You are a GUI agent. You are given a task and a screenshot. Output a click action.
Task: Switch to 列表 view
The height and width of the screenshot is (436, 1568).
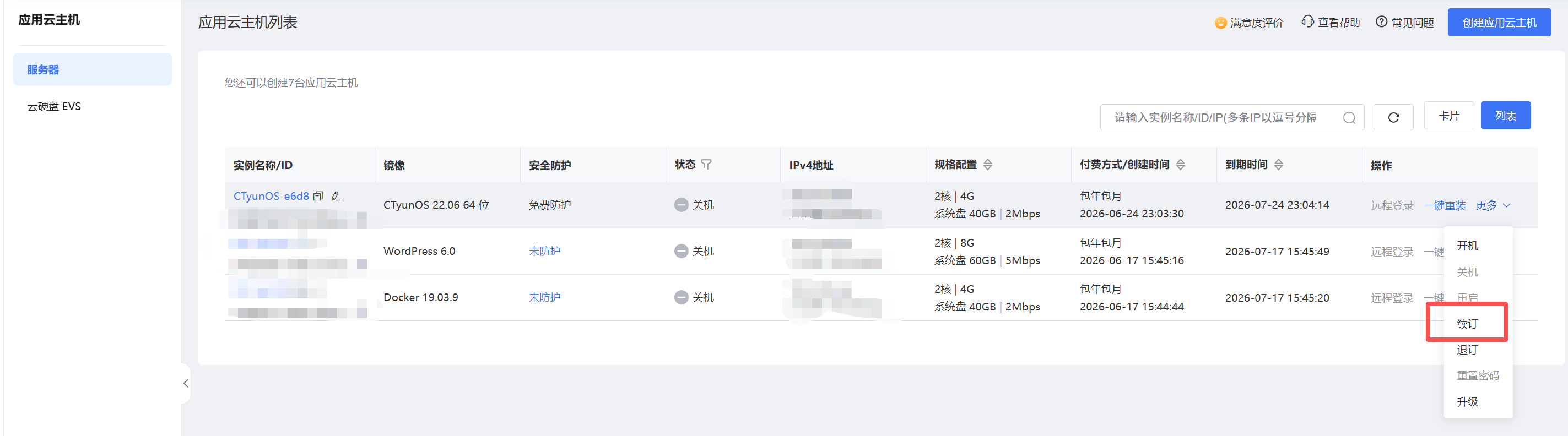(x=1505, y=116)
